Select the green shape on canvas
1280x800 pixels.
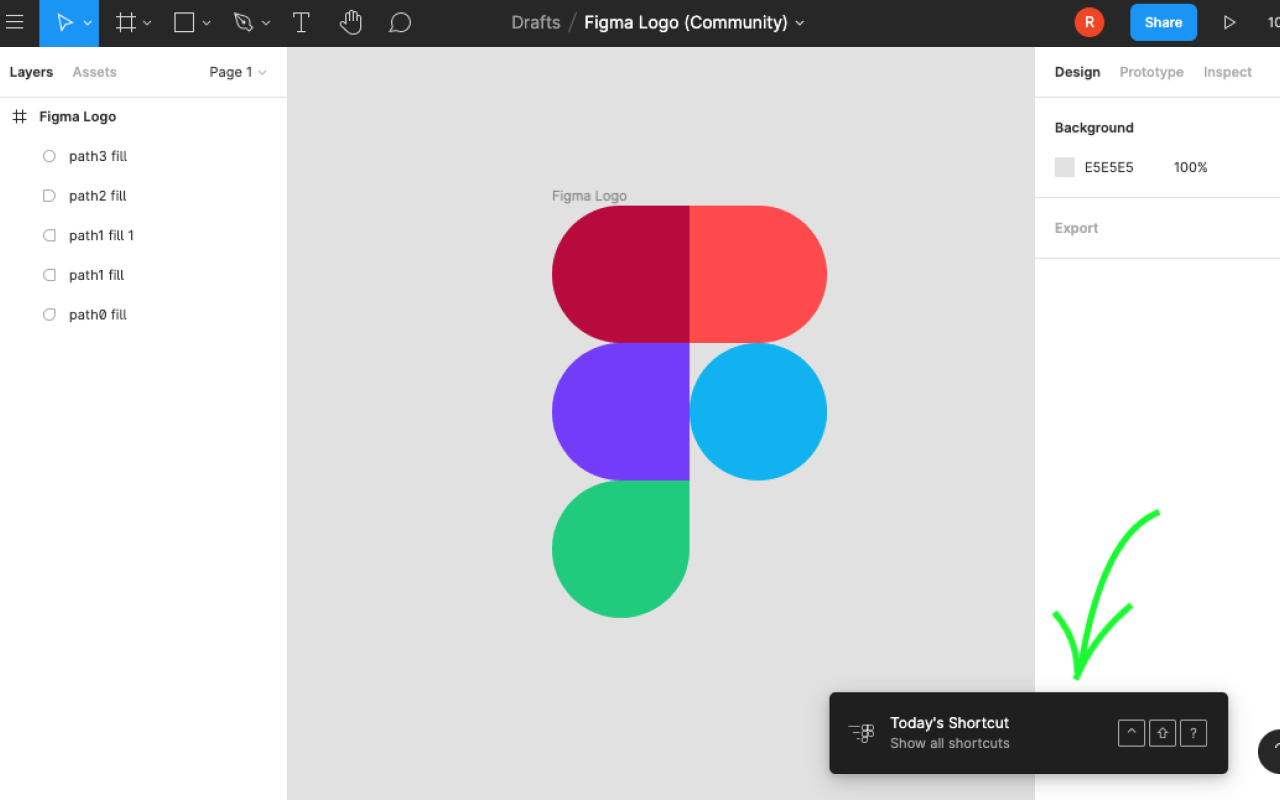pos(621,549)
